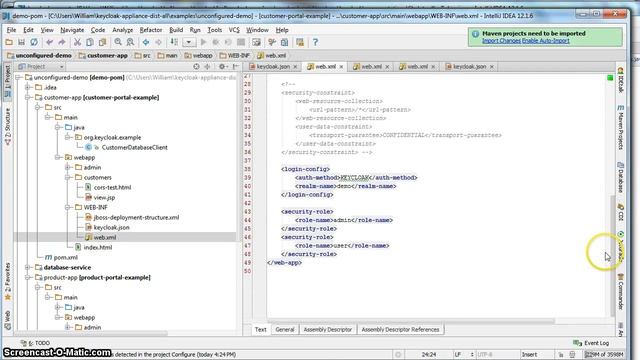Click the Help question mark icon
Viewport: 640px width, 360px height.
[x=315, y=42]
